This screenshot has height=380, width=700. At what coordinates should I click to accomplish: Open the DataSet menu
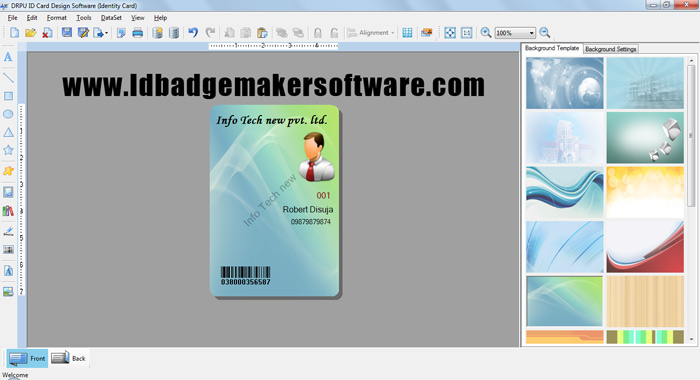pyautogui.click(x=111, y=18)
